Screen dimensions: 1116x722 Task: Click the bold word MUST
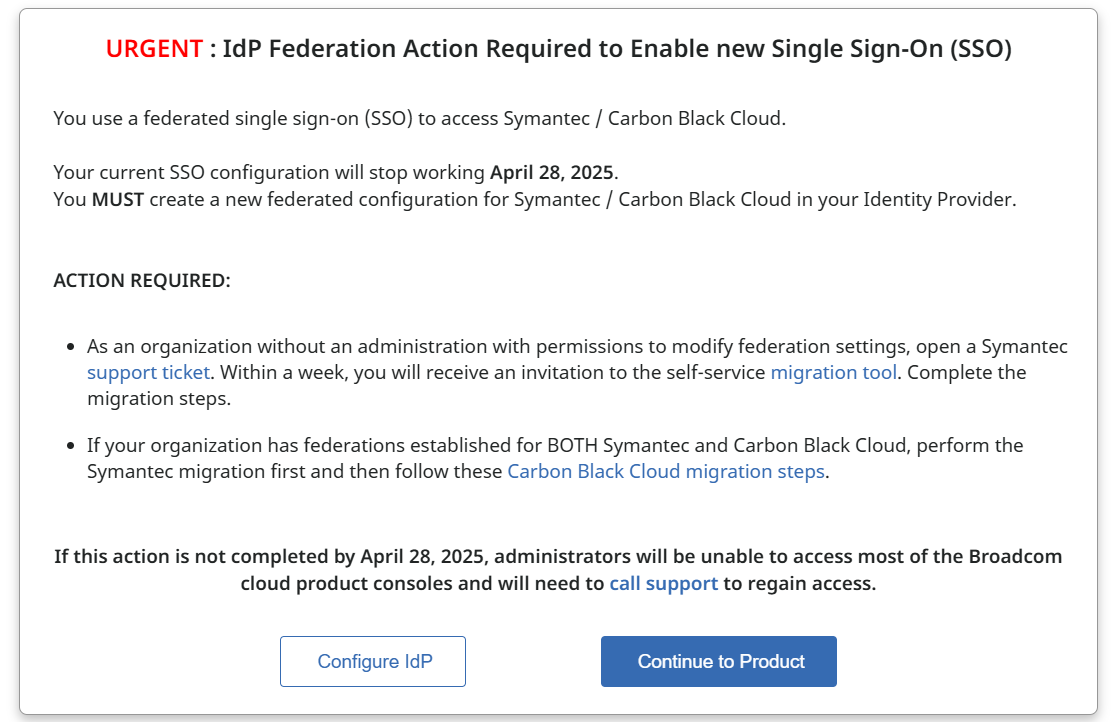click(118, 199)
